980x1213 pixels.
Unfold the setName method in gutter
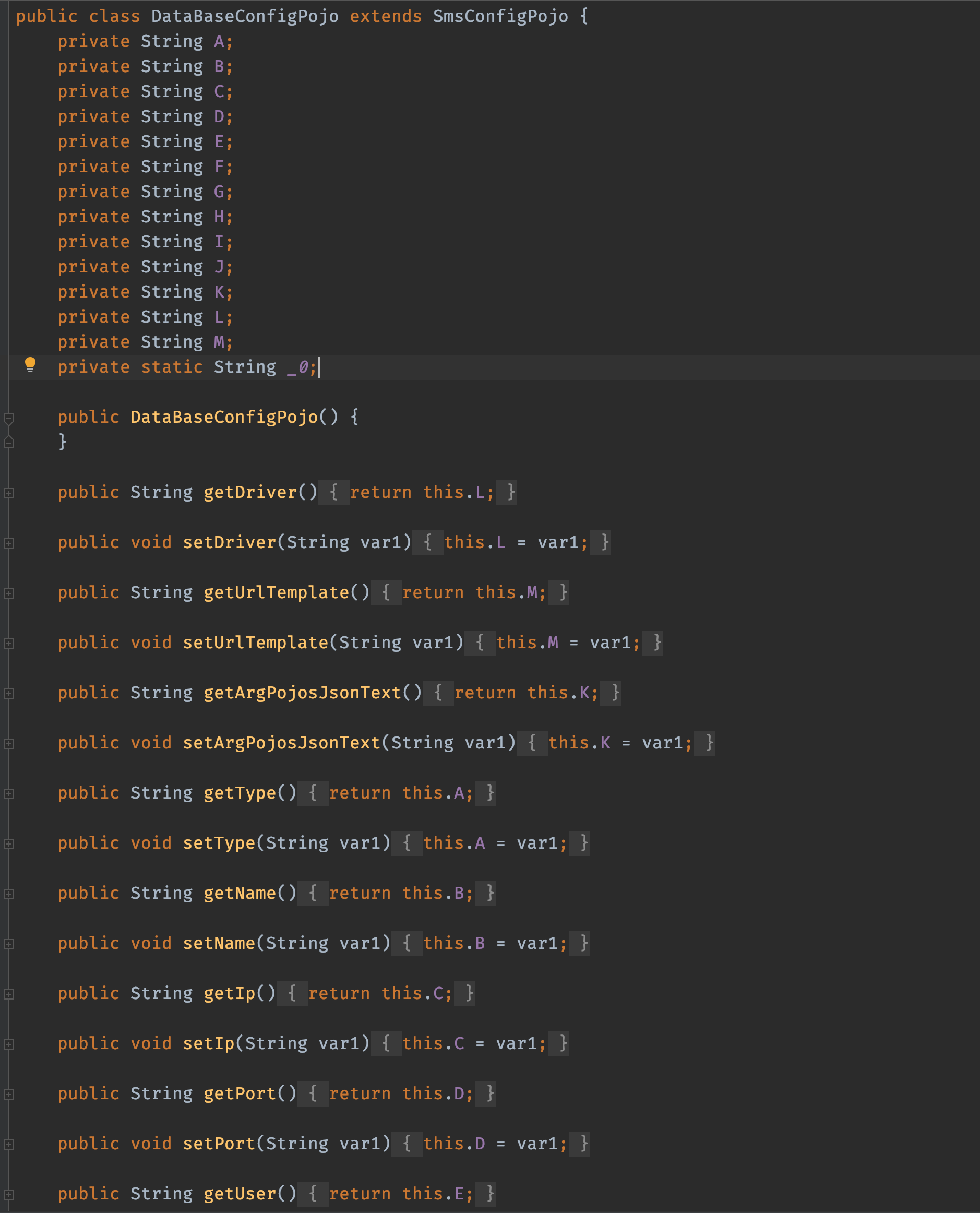pyautogui.click(x=9, y=944)
